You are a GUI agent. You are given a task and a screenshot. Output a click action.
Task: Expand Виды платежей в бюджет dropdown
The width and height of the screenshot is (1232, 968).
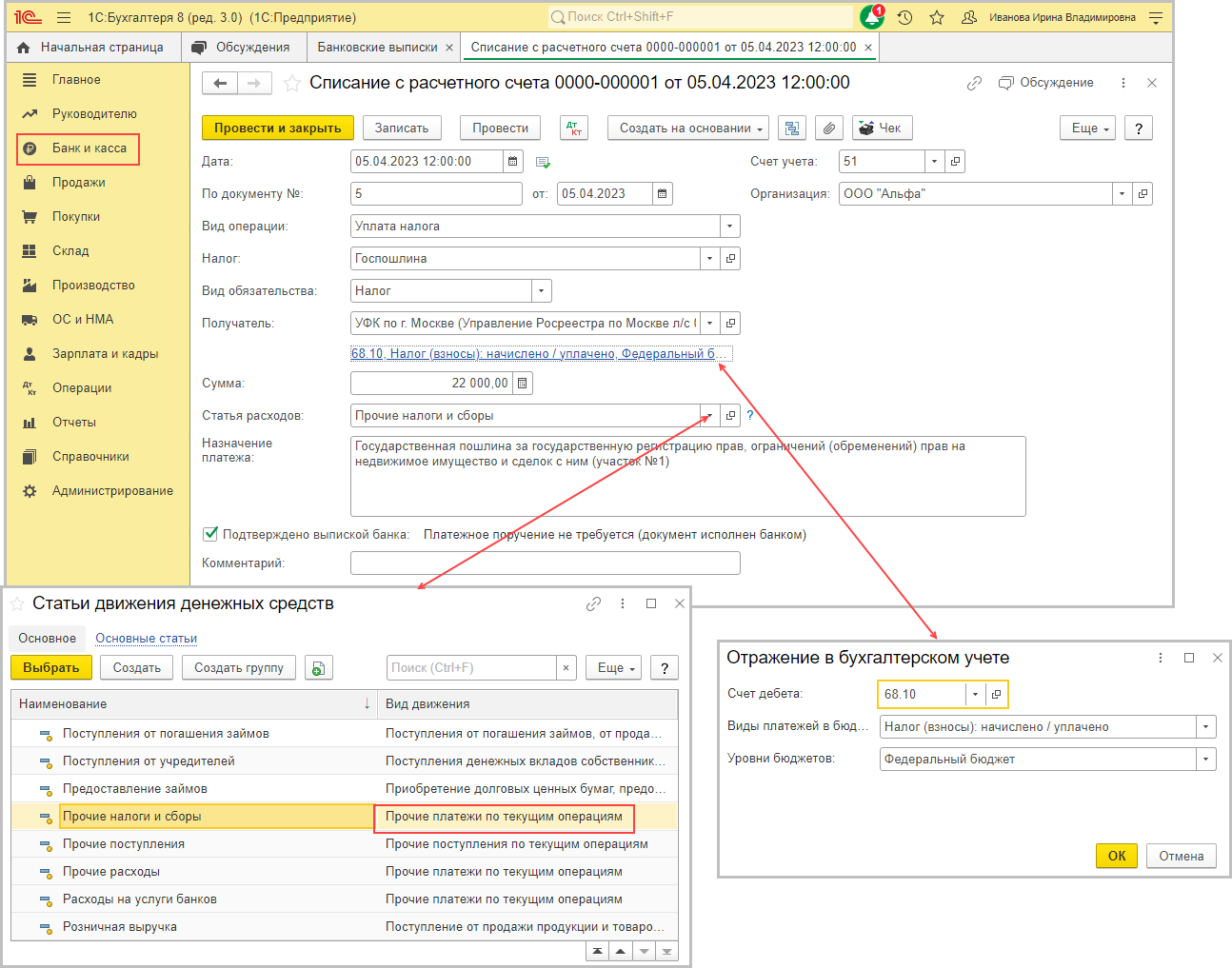pos(1206,727)
